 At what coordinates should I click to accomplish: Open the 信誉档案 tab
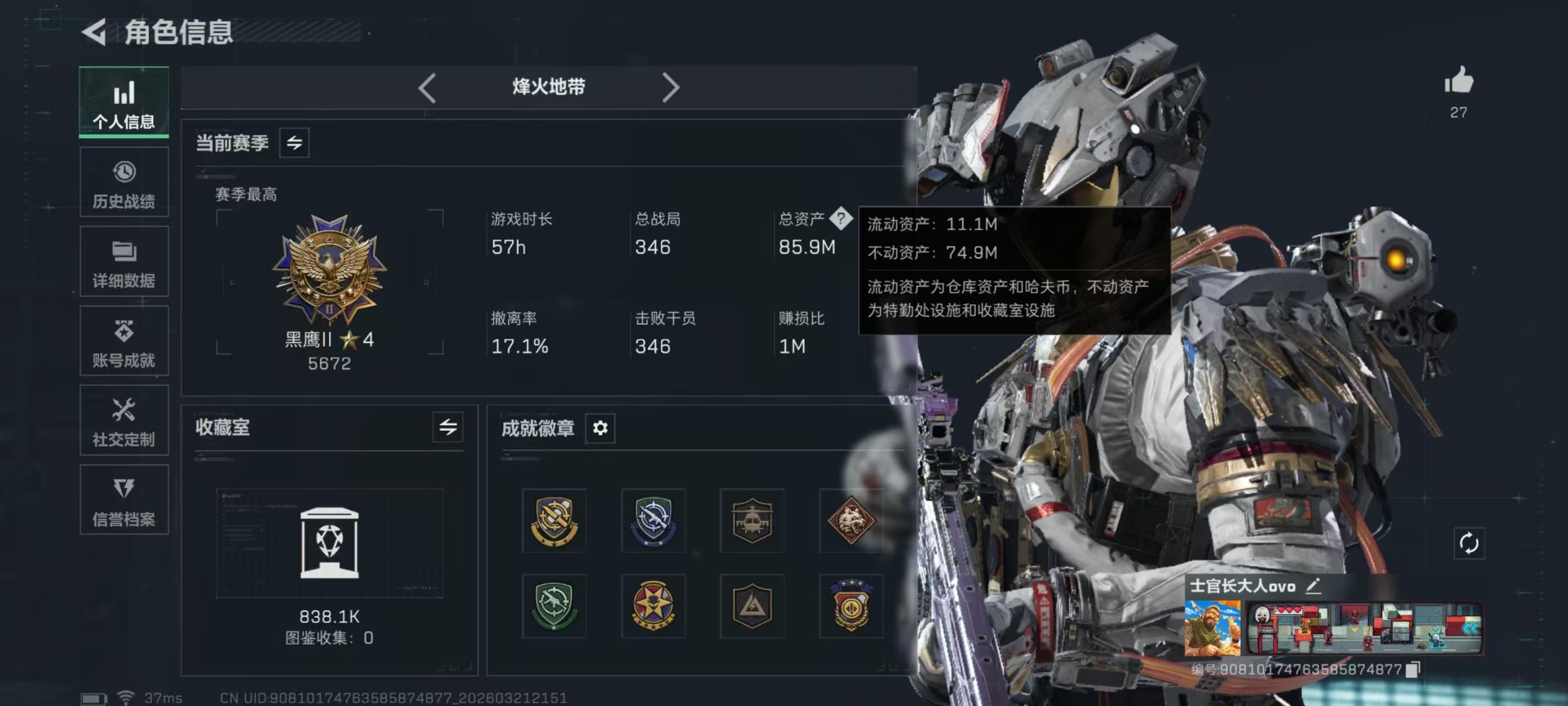124,500
